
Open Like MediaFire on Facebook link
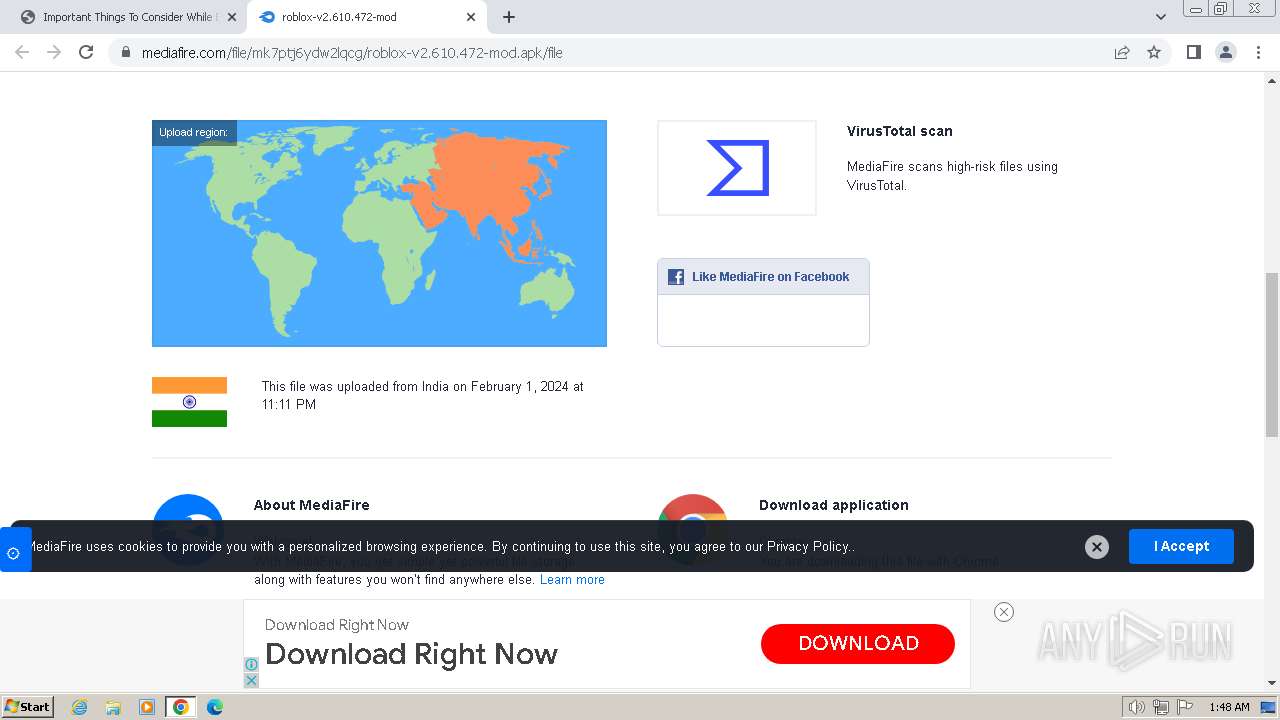[x=770, y=277]
